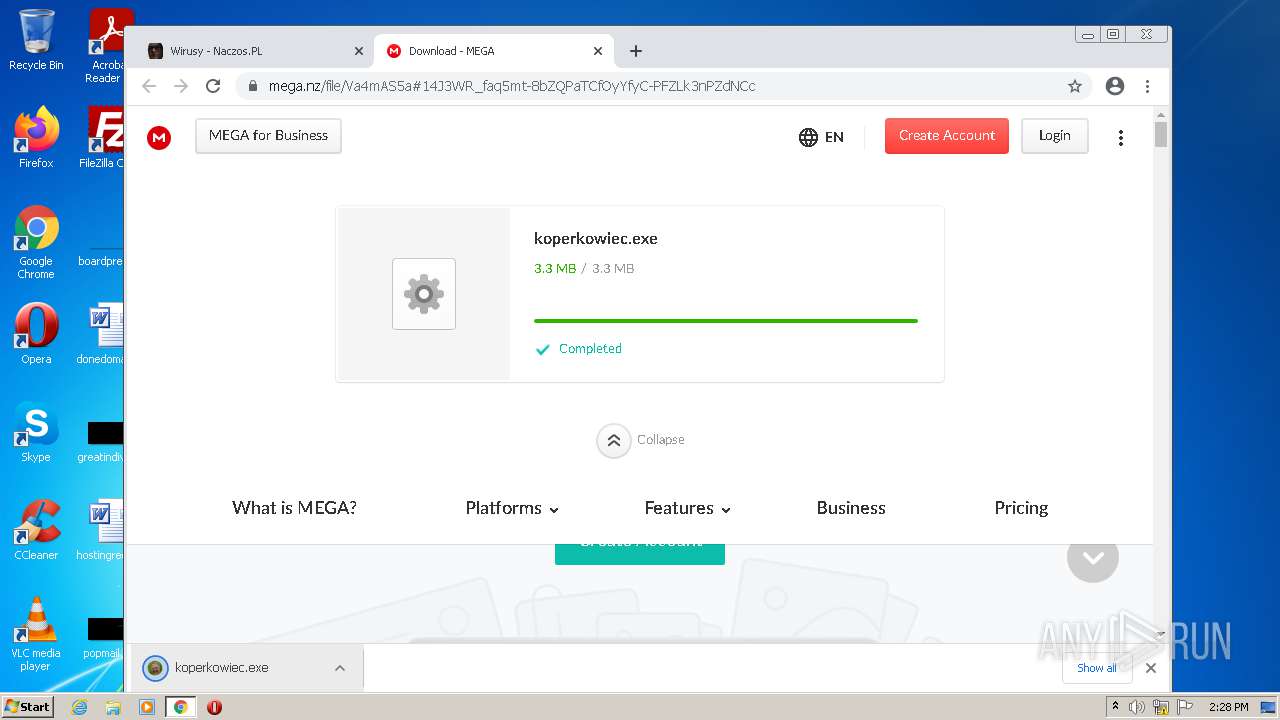Open Windows Explorer taskbar folder icon
Viewport: 1280px width, 720px height.
coord(113,707)
